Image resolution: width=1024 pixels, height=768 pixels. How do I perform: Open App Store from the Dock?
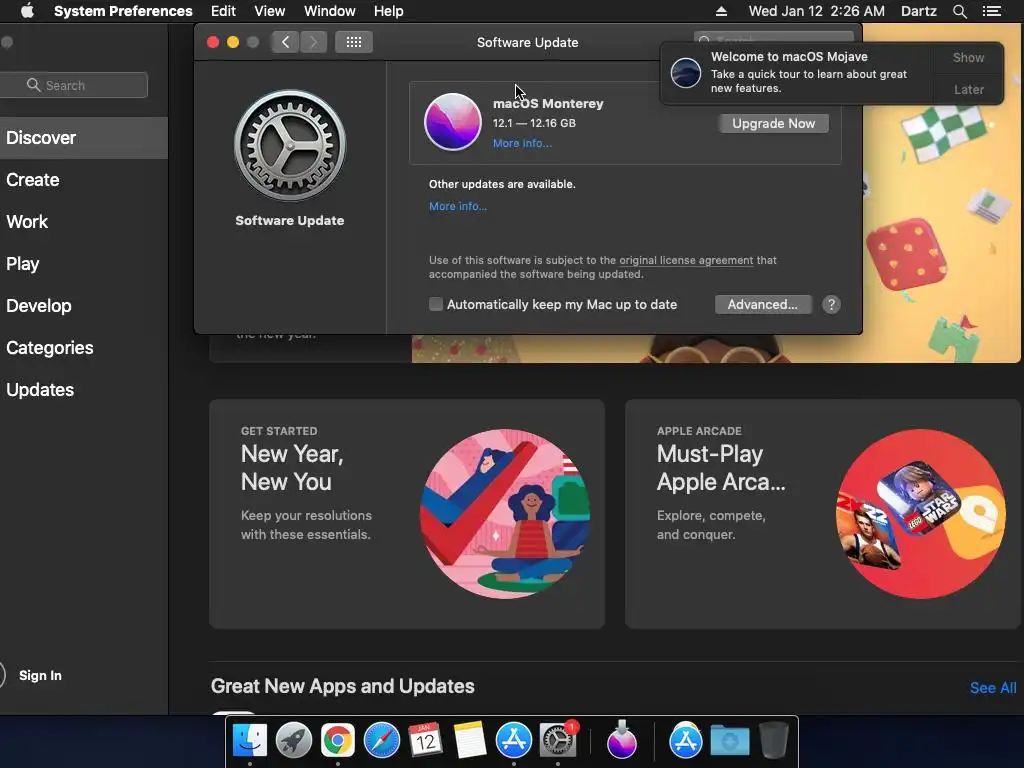(513, 741)
